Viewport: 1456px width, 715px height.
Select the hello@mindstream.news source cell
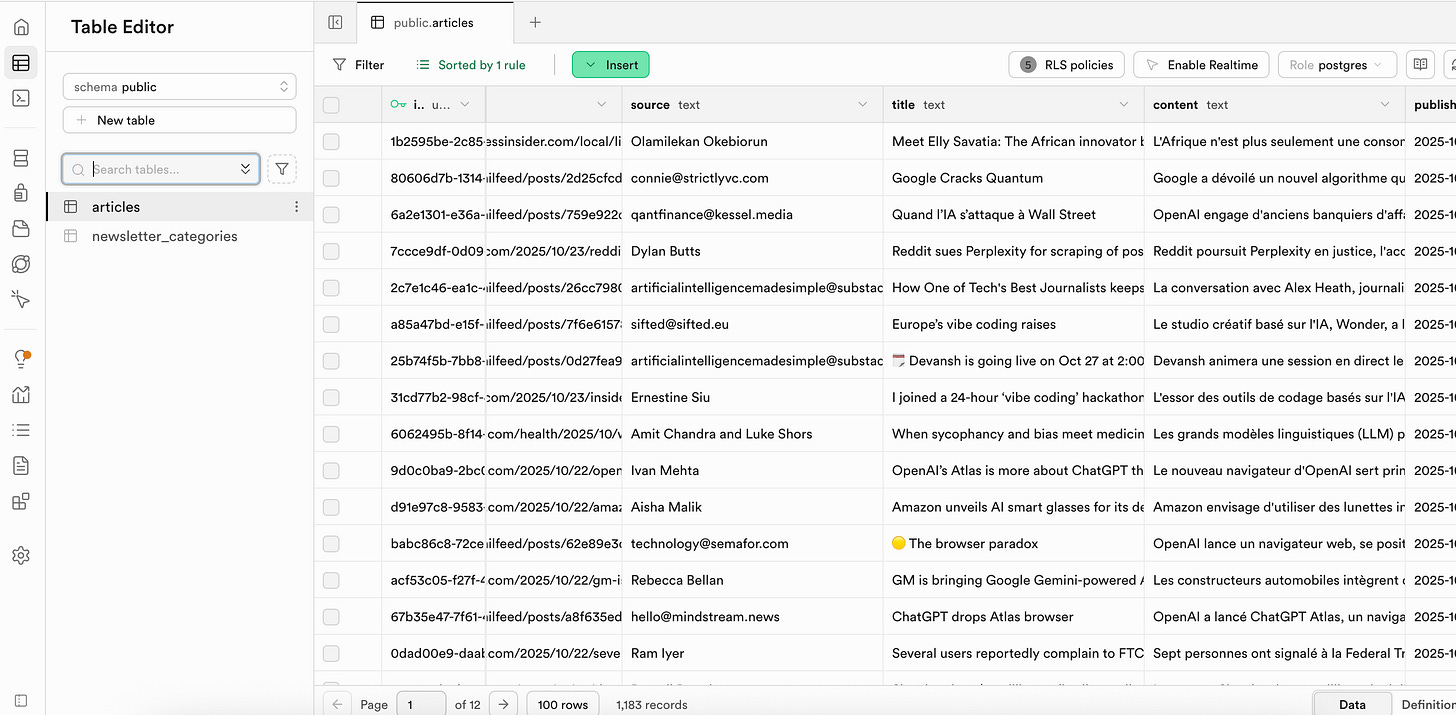(x=753, y=616)
